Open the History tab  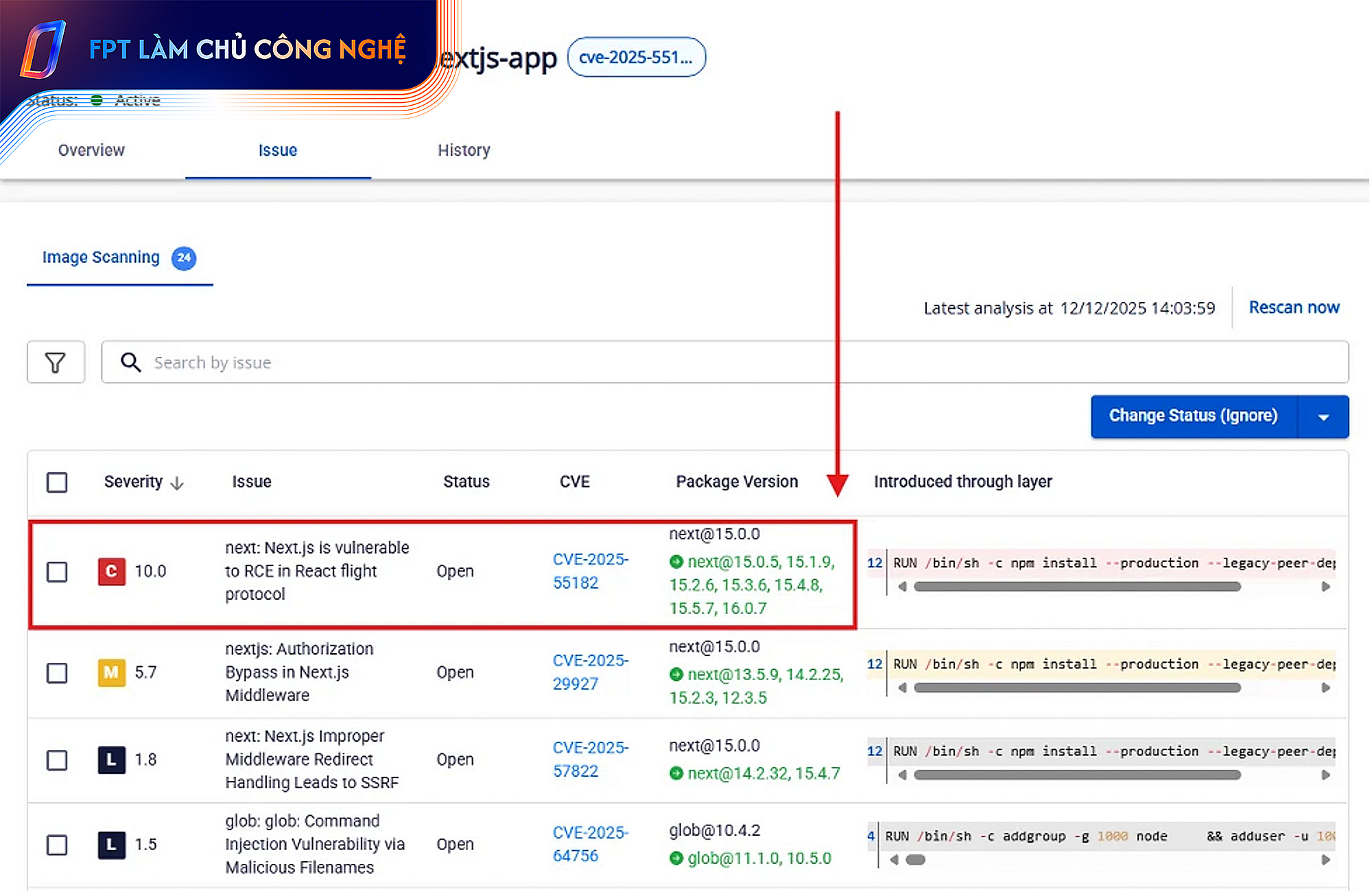click(464, 150)
